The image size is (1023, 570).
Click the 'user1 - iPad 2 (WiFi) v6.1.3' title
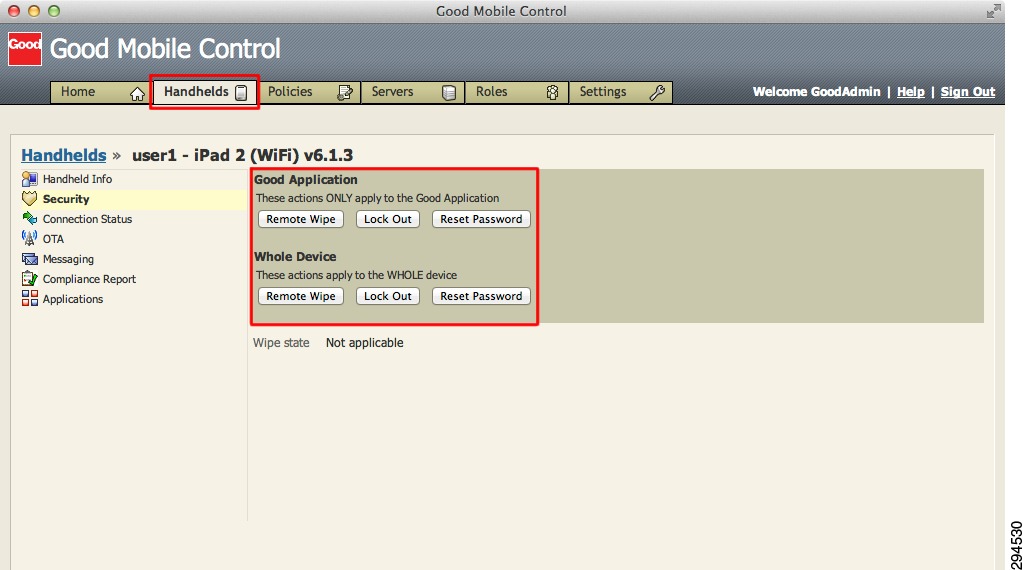point(243,155)
